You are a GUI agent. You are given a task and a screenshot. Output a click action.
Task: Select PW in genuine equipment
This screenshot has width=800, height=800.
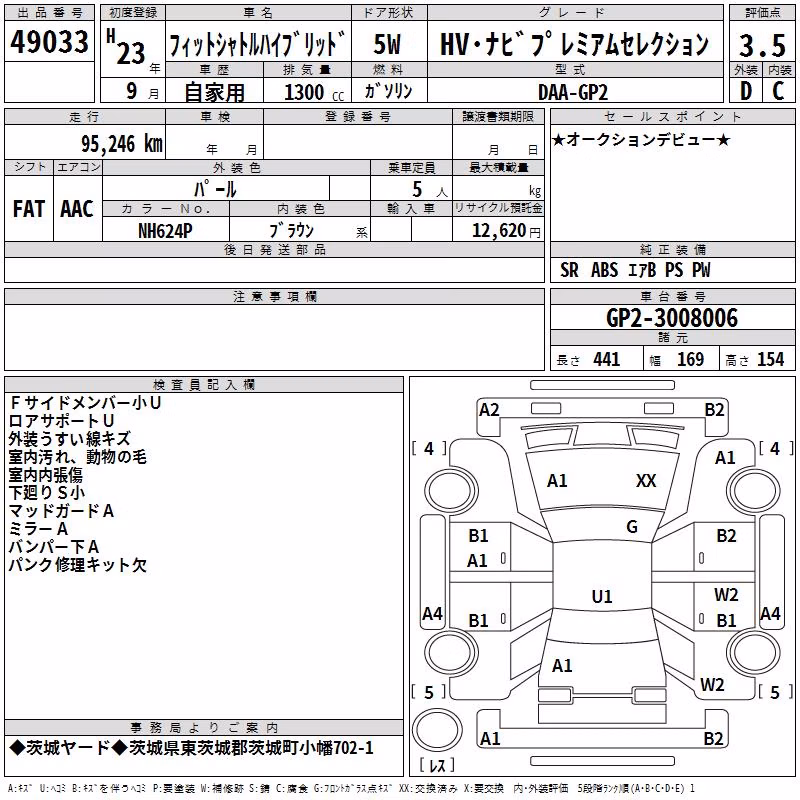click(x=701, y=270)
